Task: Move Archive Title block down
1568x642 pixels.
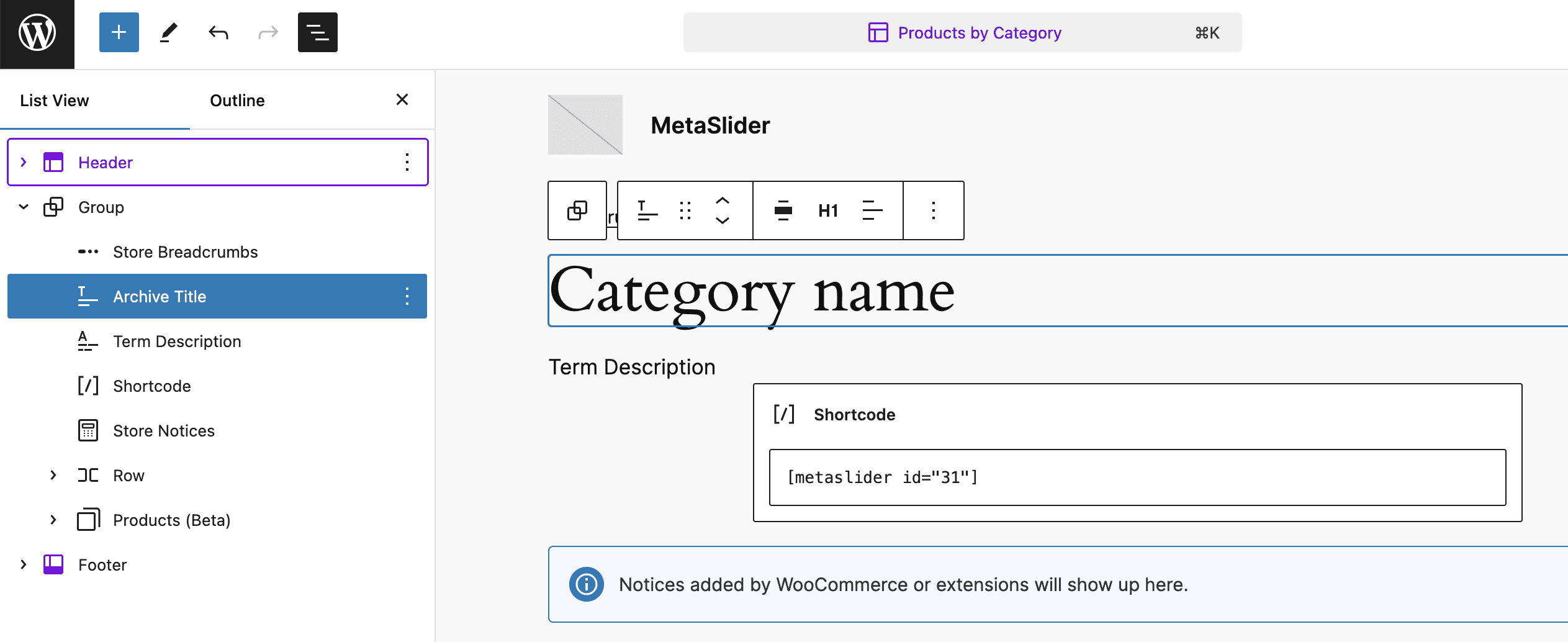Action: coord(722,220)
